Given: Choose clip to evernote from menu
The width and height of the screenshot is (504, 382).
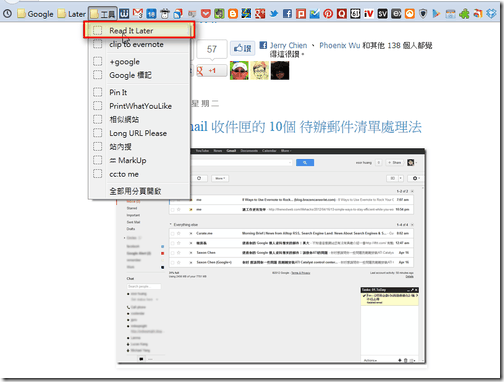Looking at the screenshot, I should click(x=139, y=44).
